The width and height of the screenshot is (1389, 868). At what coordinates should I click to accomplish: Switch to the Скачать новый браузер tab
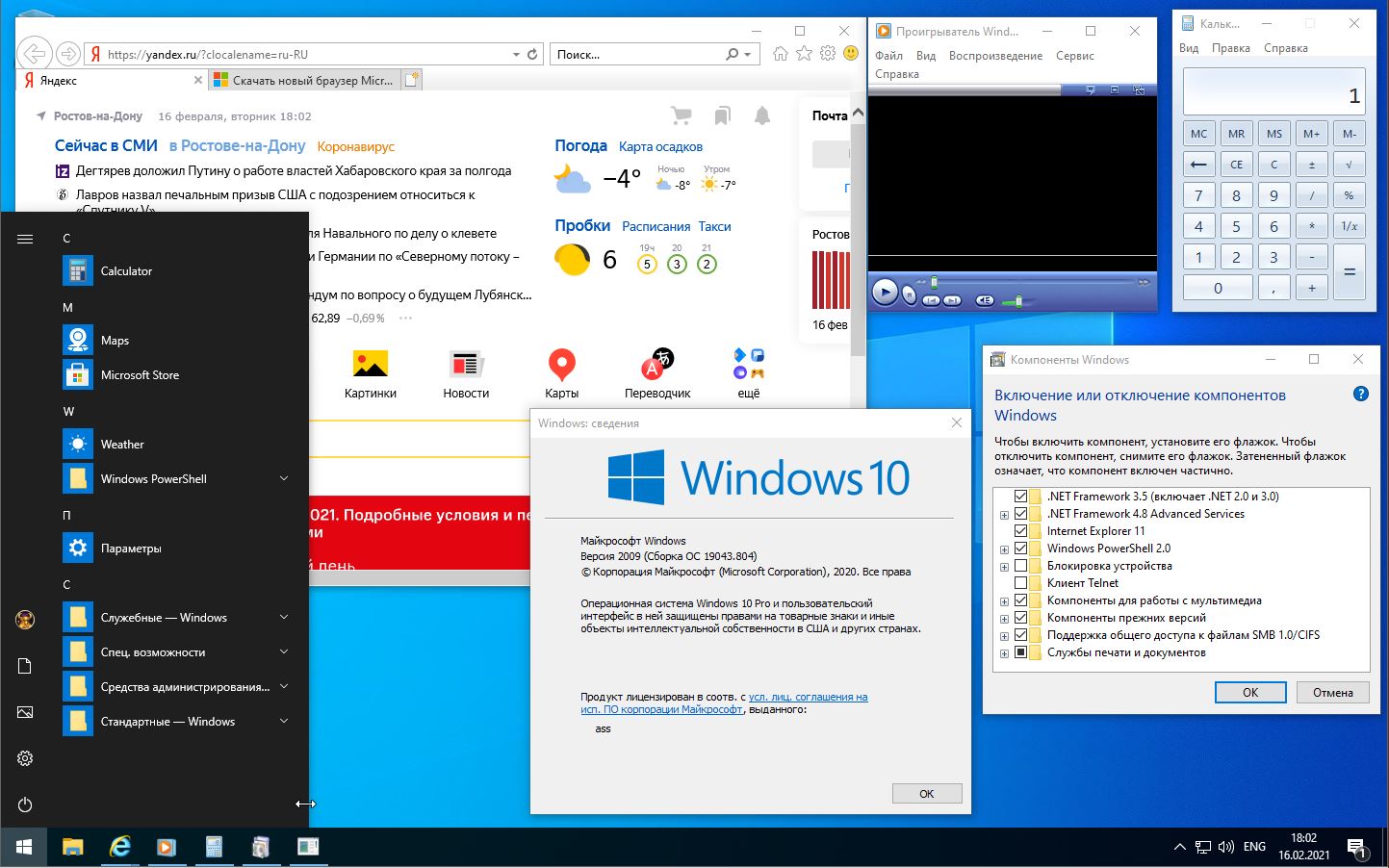(x=303, y=81)
